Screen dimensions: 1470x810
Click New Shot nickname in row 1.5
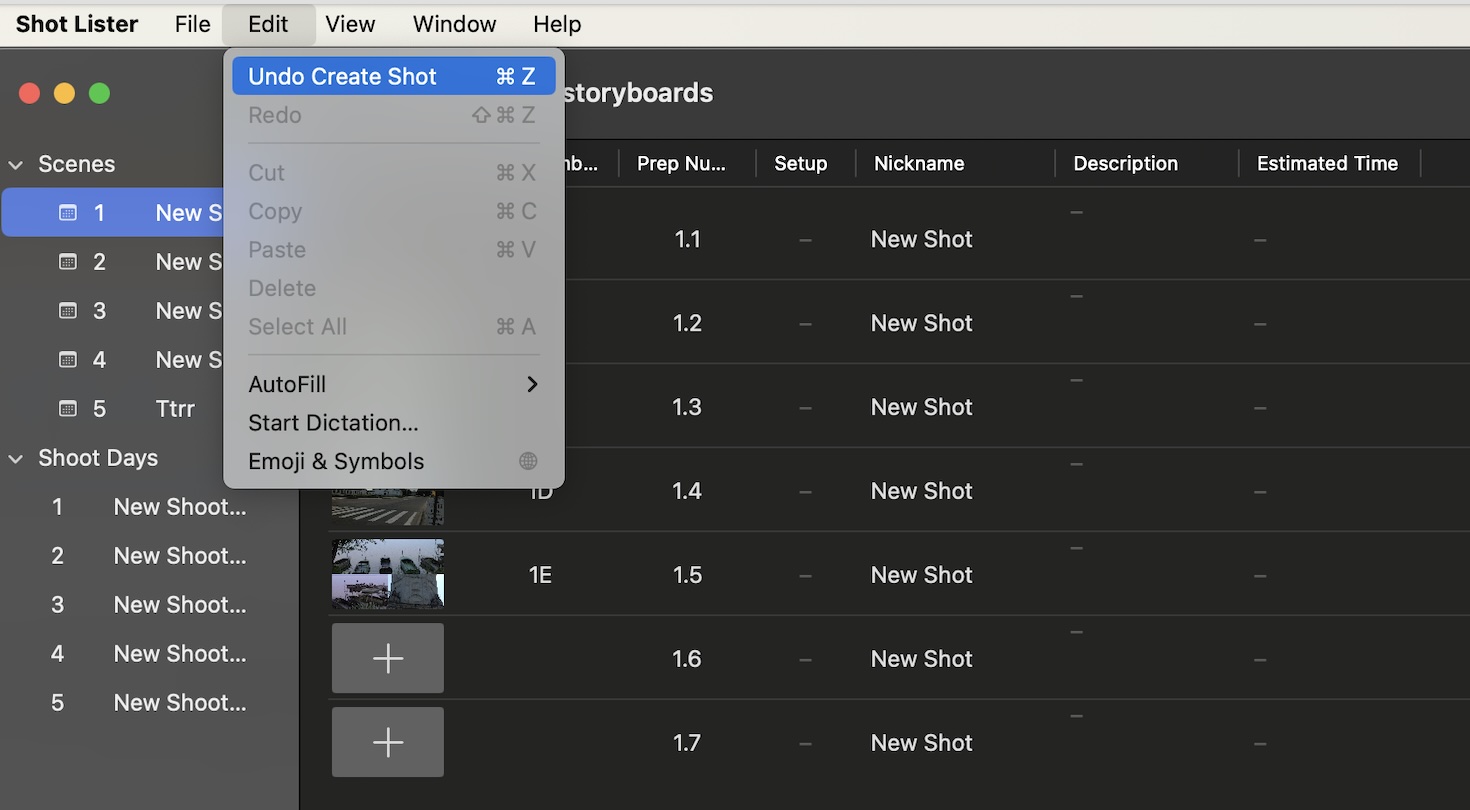pyautogui.click(x=921, y=575)
